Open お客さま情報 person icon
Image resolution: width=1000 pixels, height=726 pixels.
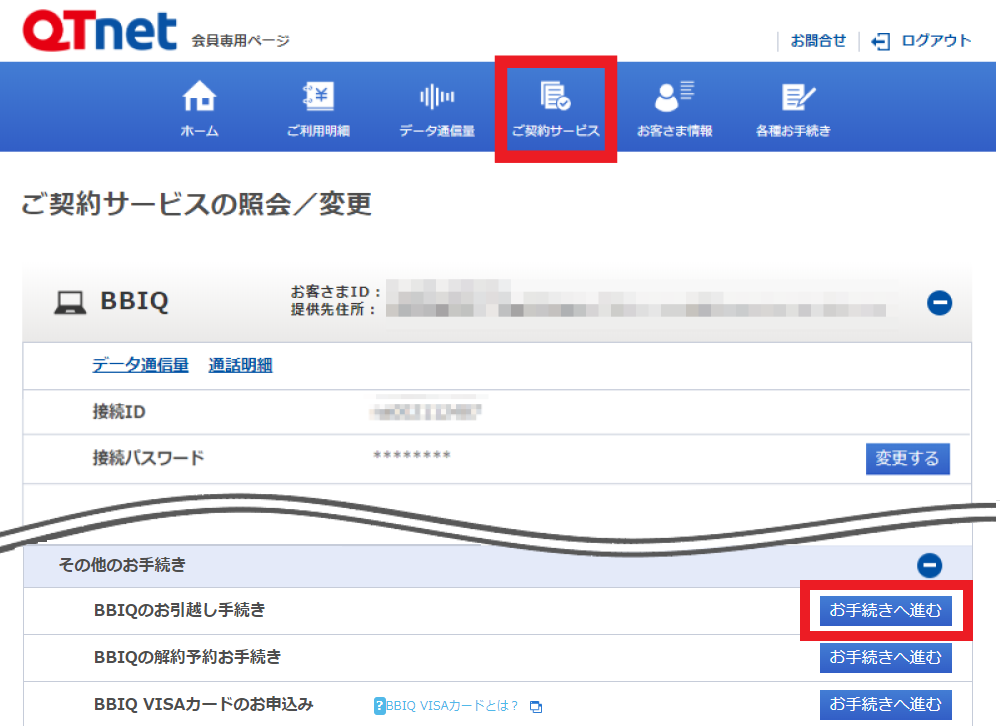(674, 97)
